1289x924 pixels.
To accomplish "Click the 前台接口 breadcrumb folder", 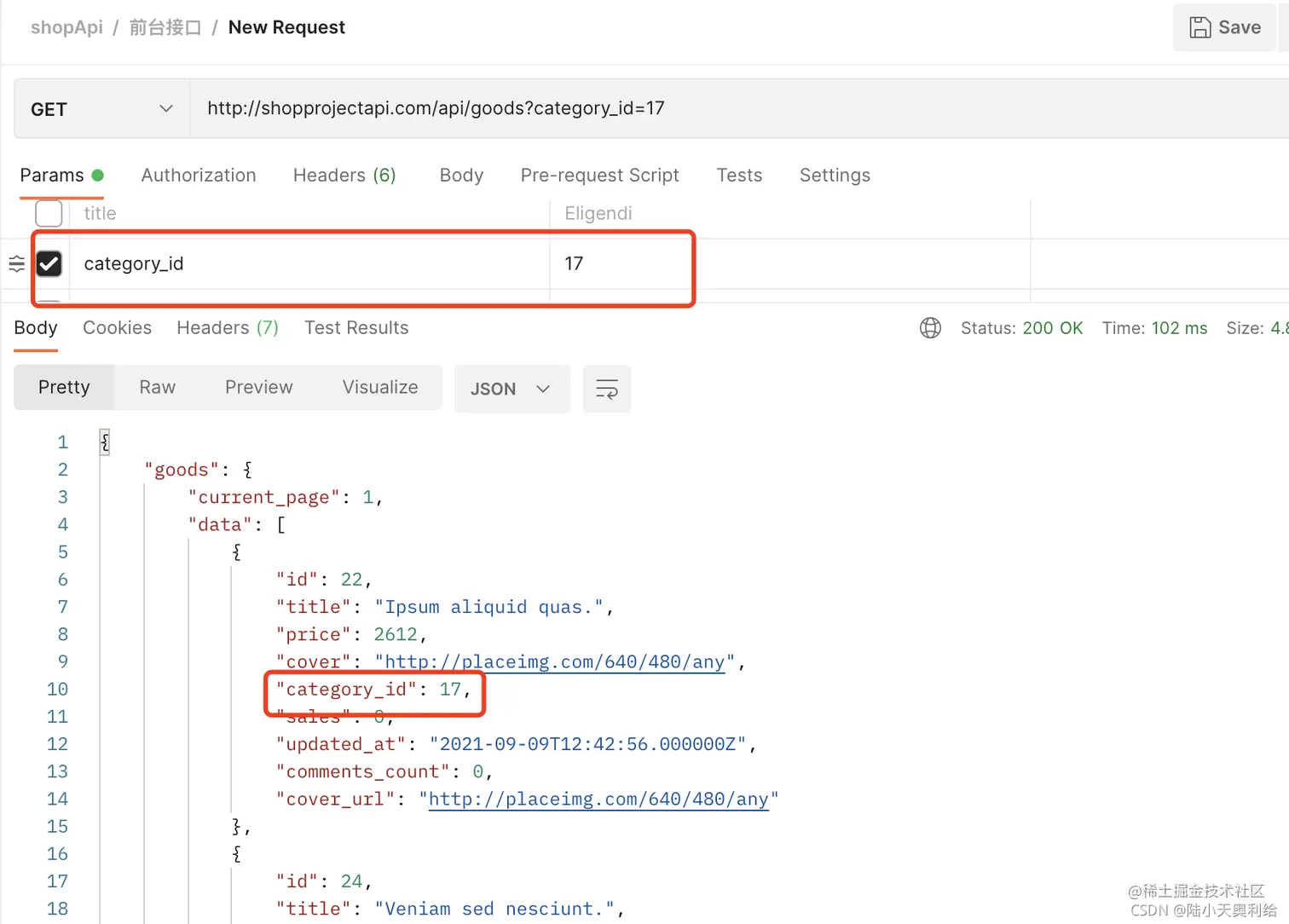I will [x=165, y=27].
